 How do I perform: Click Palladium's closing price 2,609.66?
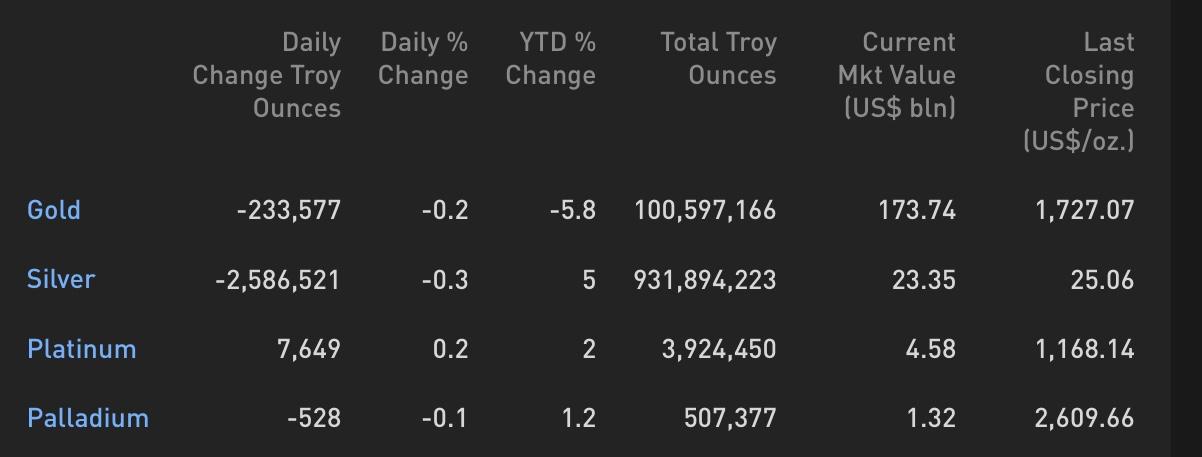click(1084, 418)
